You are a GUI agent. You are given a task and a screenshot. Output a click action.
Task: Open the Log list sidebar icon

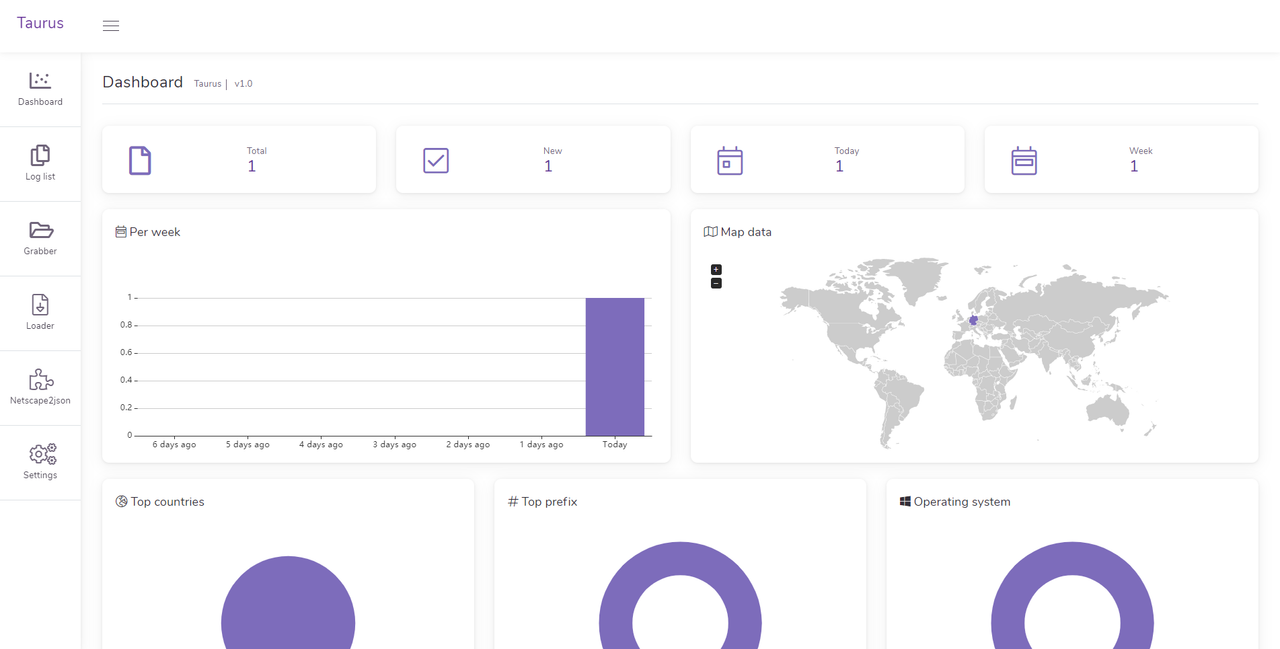point(40,155)
